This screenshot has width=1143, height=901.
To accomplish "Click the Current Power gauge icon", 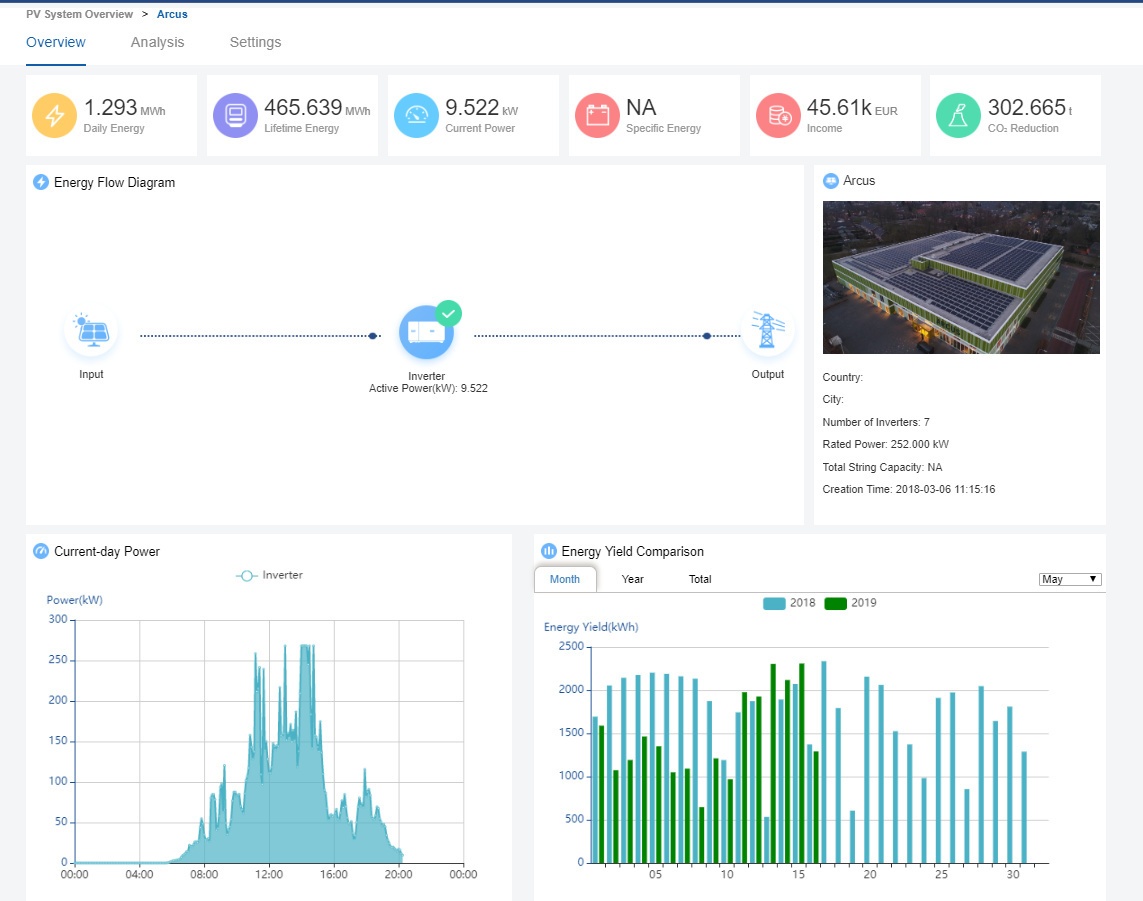I will 416,115.
